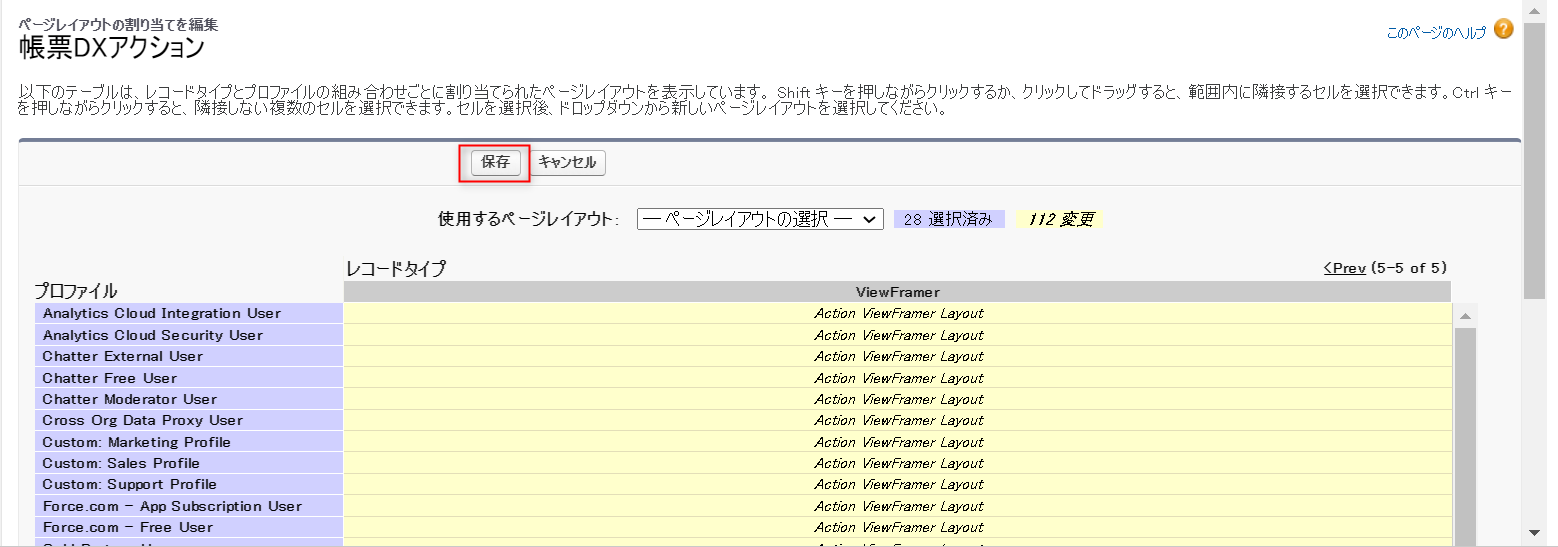Select the Analytics Cloud Integration User profile row
The image size is (1558, 547).
coord(162,314)
